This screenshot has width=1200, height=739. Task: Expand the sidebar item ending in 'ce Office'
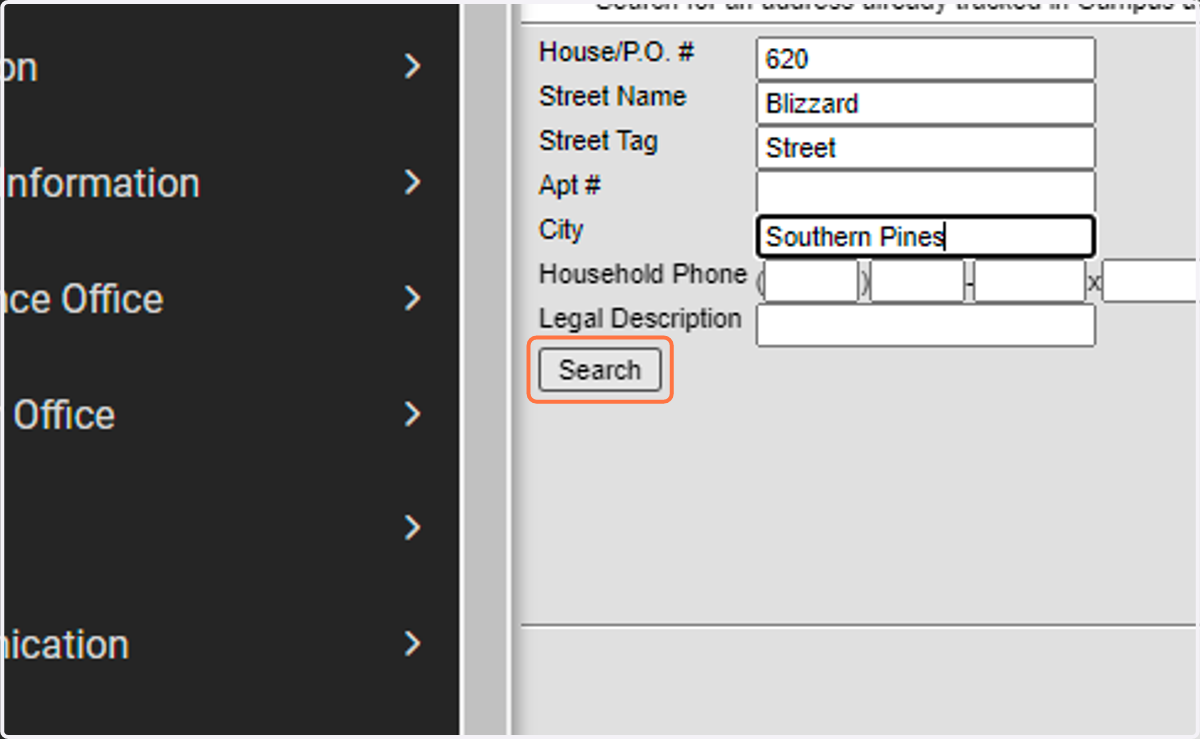tap(412, 298)
